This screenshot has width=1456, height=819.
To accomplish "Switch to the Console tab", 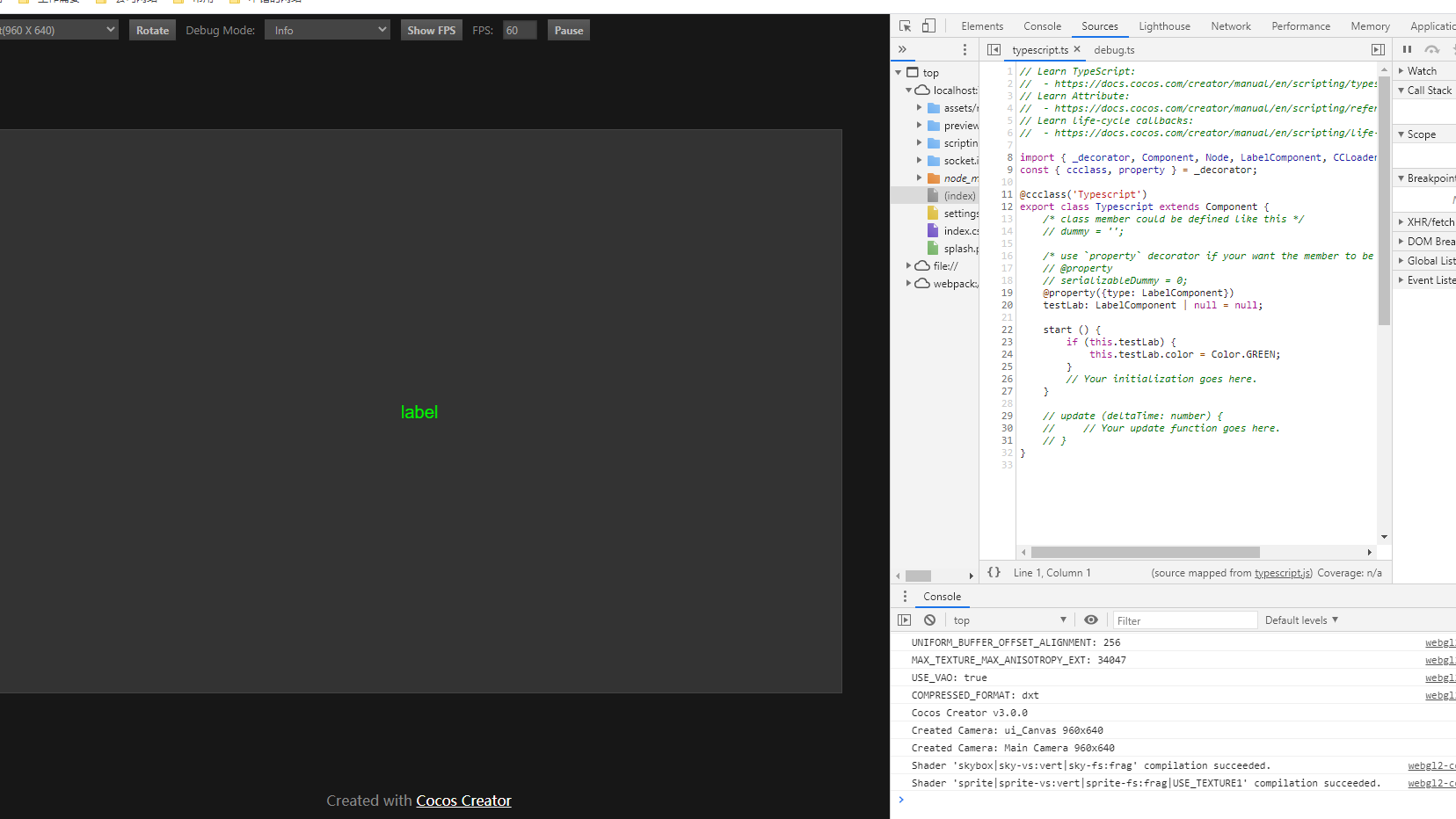I will 1042,26.
